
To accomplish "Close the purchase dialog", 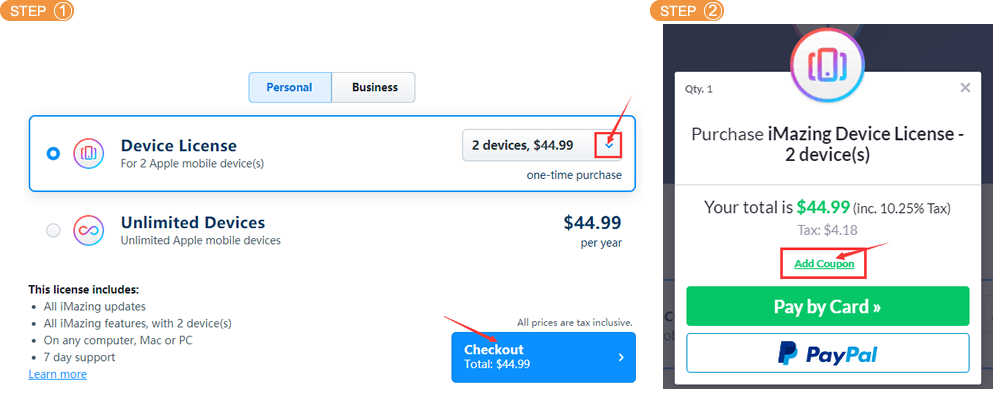I will coord(965,88).
